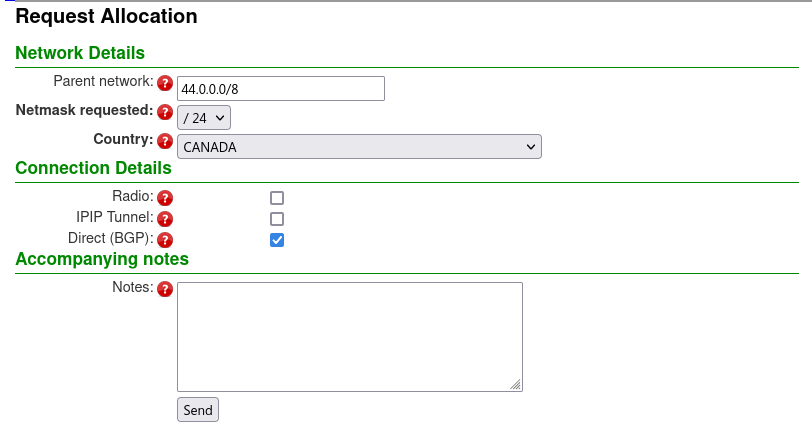Click help icon next to Radio
Viewport: 812px width, 433px height.
tap(165, 198)
